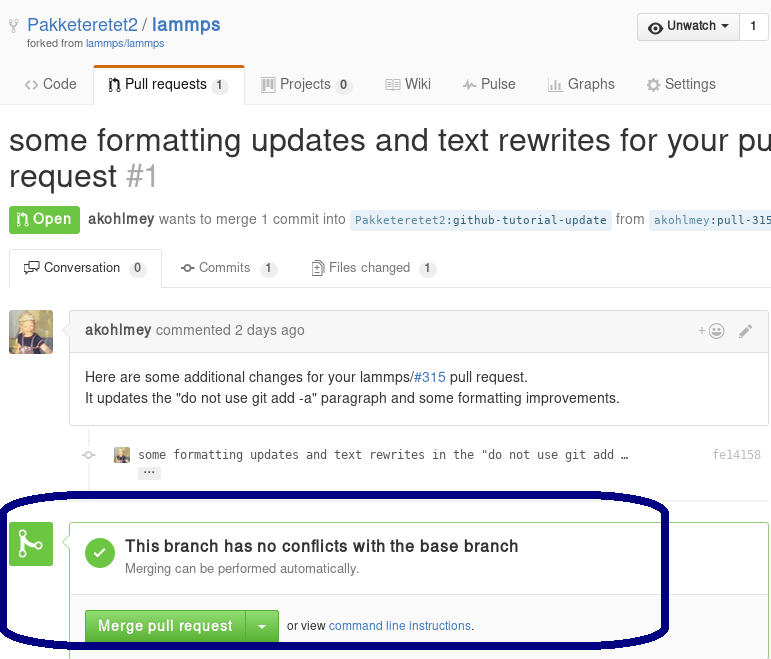Viewport: 771px width, 659px height.
Task: Open the merge method dropdown arrow
Action: 261,626
